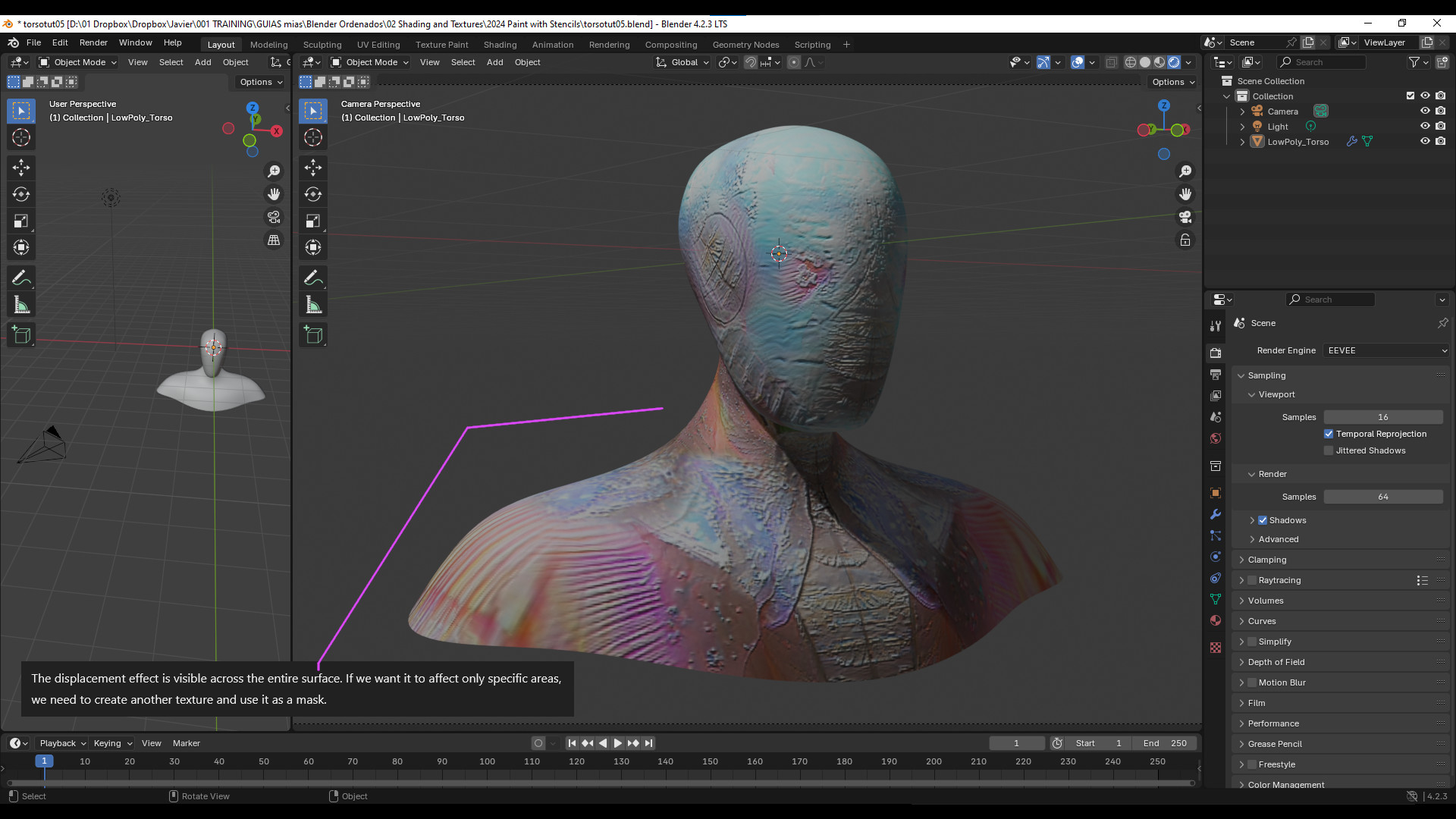Toggle the Shadows checkbox

[x=1263, y=520]
